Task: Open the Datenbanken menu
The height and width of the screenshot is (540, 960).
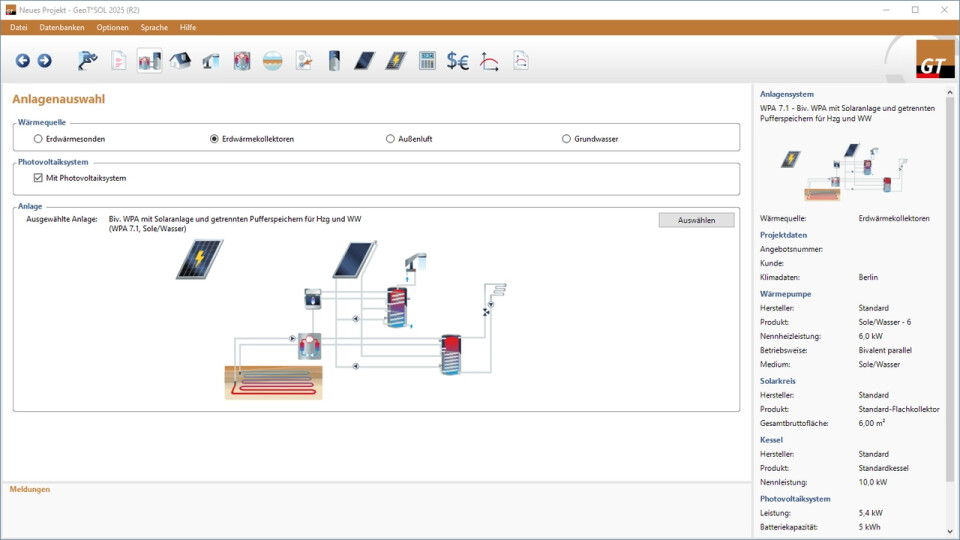Action: point(62,27)
